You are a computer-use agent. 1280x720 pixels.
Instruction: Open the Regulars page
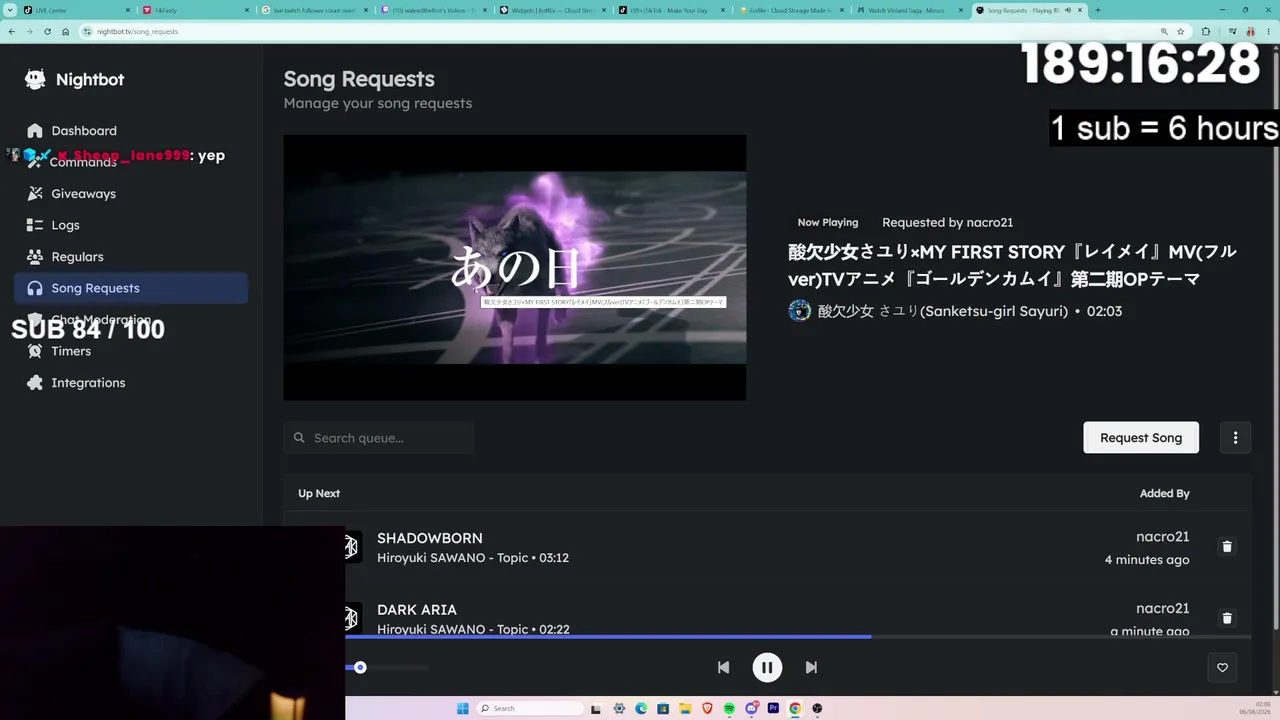[131, 257]
